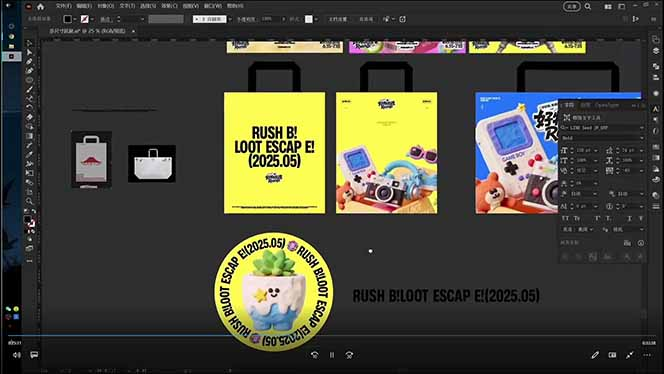Select the black RUSH B!LOOT ESCAP text line
Viewport: 664px width, 374px height.
click(x=446, y=296)
